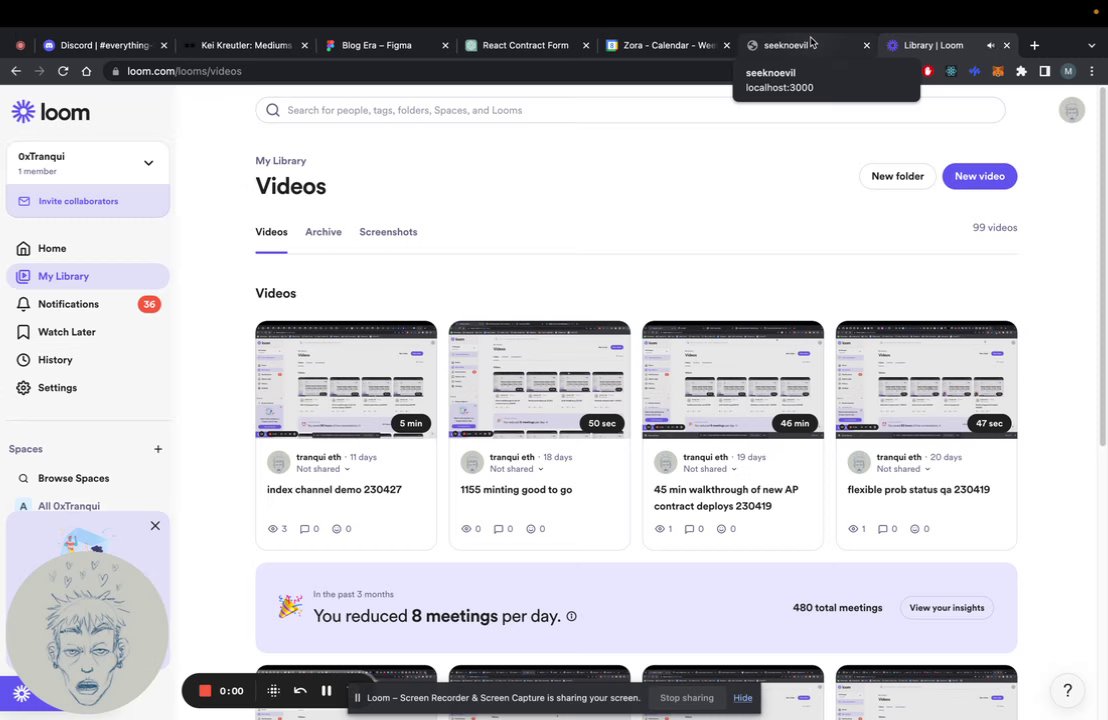Switch to the Discord browser tab
The width and height of the screenshot is (1108, 720).
tap(105, 45)
